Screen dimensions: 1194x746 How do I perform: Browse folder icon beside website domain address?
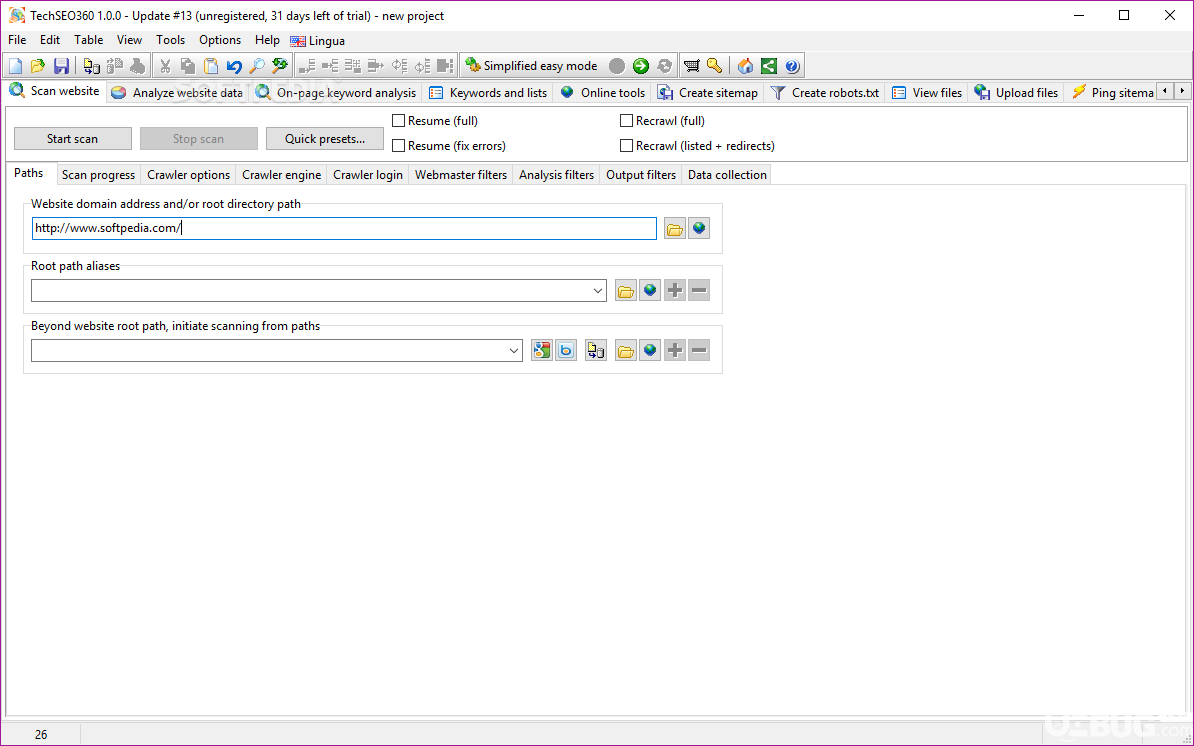(675, 228)
